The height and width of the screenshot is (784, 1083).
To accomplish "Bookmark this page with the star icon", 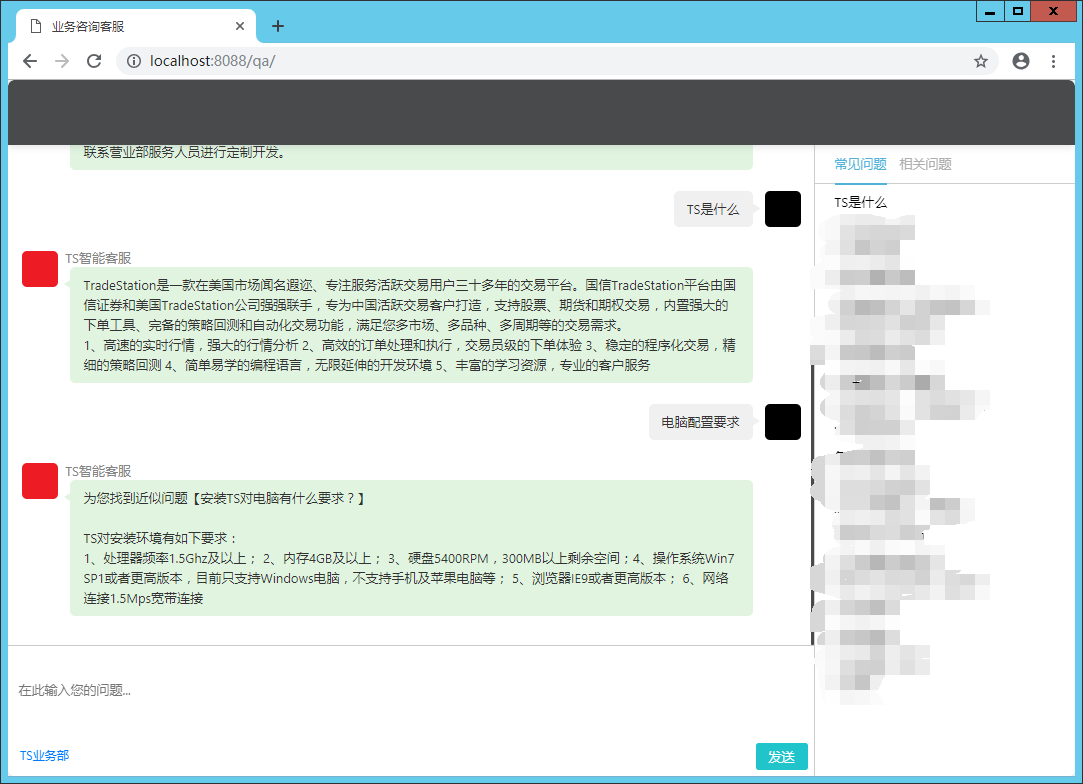I will (x=981, y=61).
